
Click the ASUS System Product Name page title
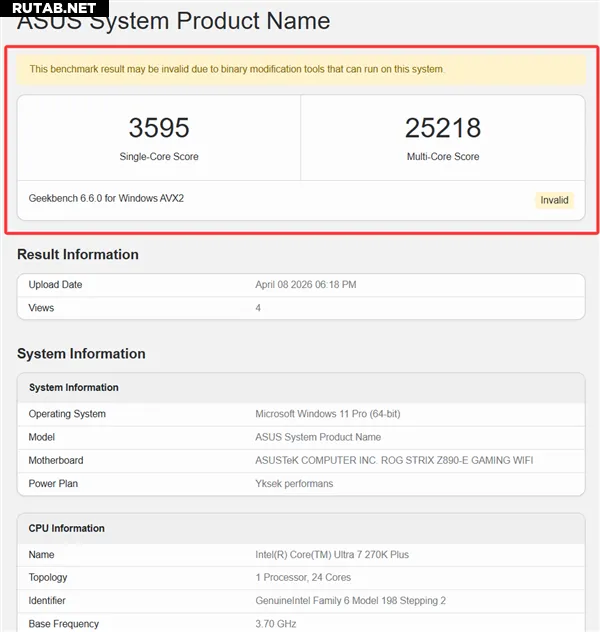pyautogui.click(x=173, y=21)
